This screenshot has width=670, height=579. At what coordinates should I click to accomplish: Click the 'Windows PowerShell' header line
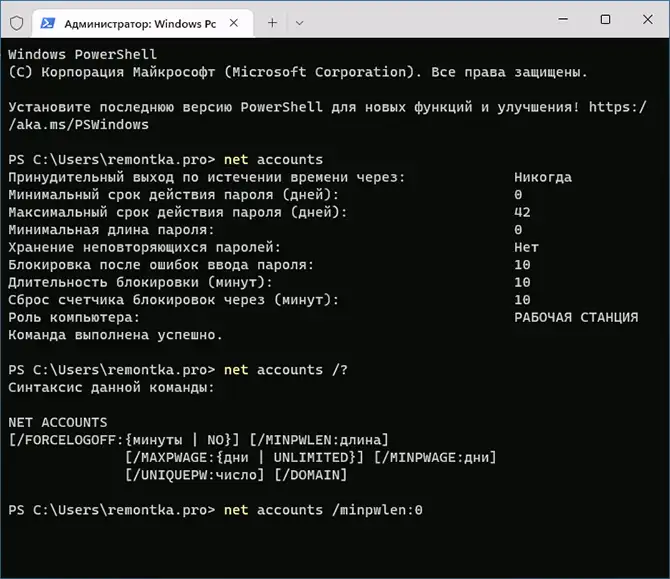coord(82,55)
